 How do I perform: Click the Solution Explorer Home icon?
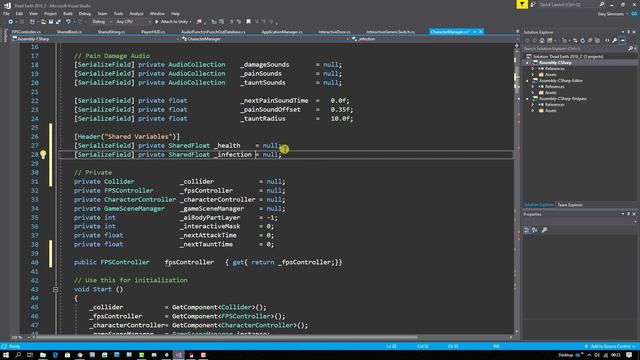point(542,40)
